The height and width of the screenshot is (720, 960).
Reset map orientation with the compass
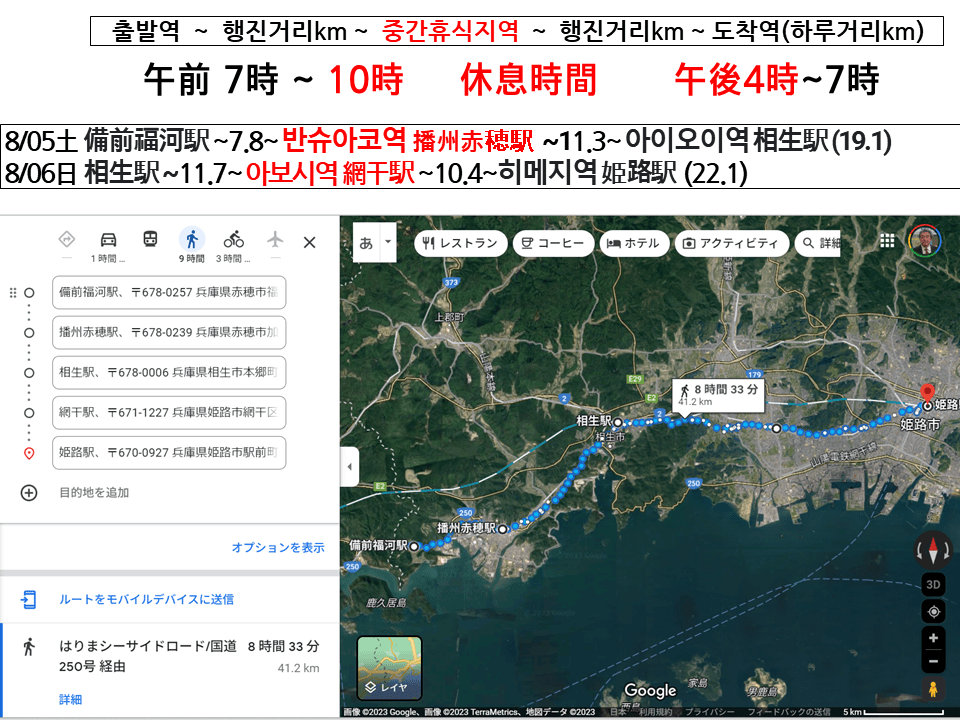[933, 549]
